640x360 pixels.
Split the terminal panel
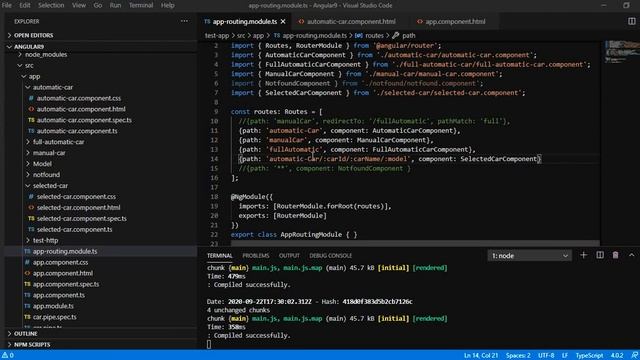pyautogui.click(x=600, y=255)
